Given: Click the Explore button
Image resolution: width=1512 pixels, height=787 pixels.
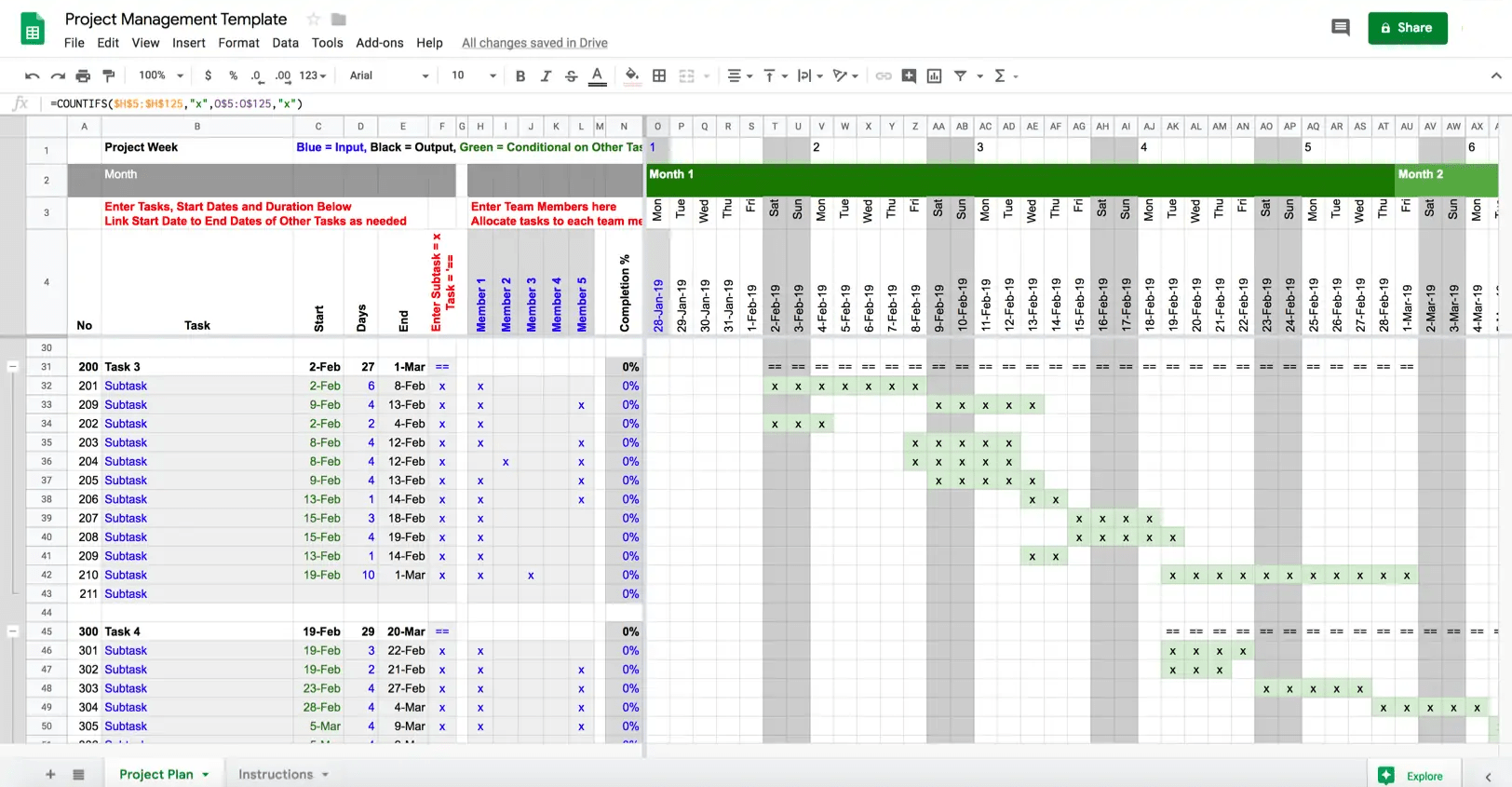Looking at the screenshot, I should 1414,776.
